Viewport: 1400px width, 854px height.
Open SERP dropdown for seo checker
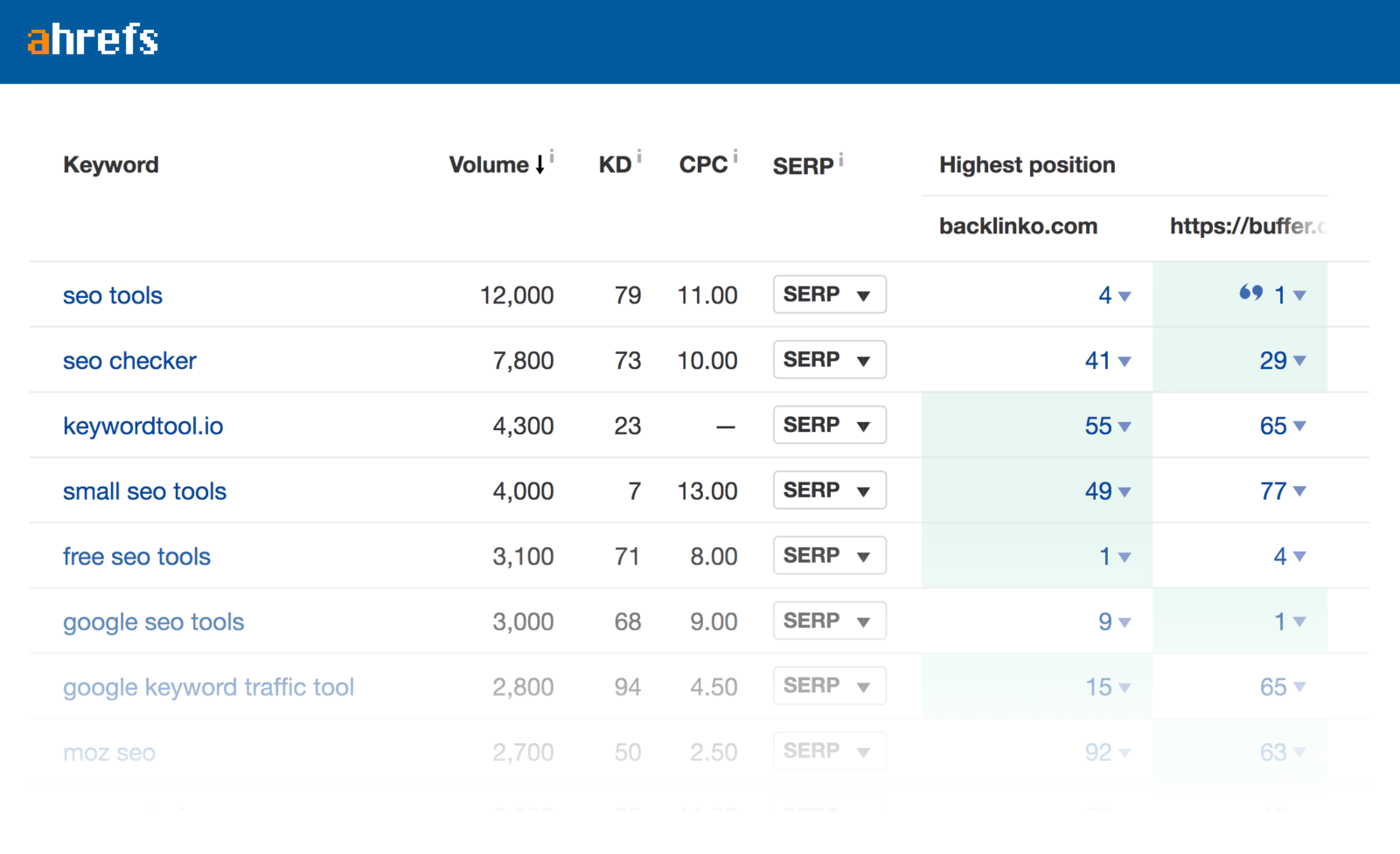click(829, 359)
